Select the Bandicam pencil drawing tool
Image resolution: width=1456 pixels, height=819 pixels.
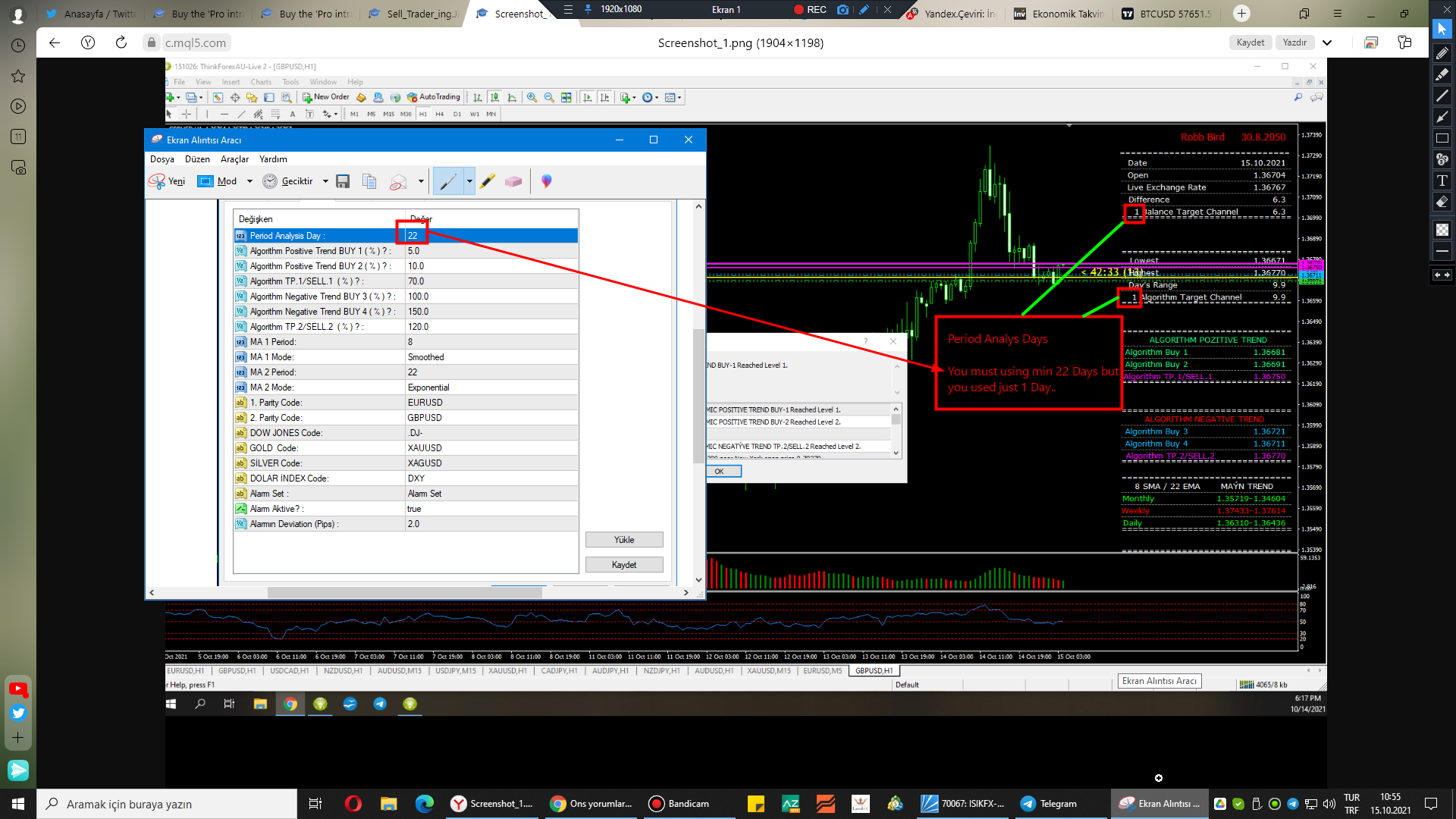tap(1442, 53)
